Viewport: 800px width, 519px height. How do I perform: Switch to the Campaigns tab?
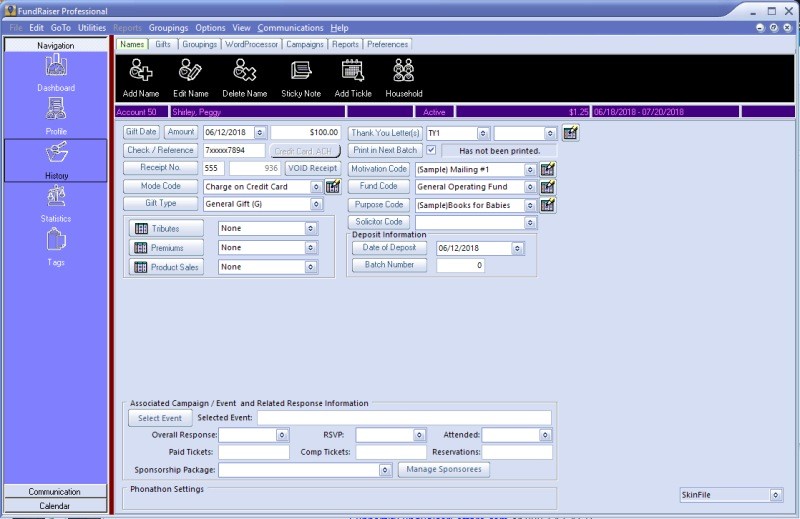(304, 45)
